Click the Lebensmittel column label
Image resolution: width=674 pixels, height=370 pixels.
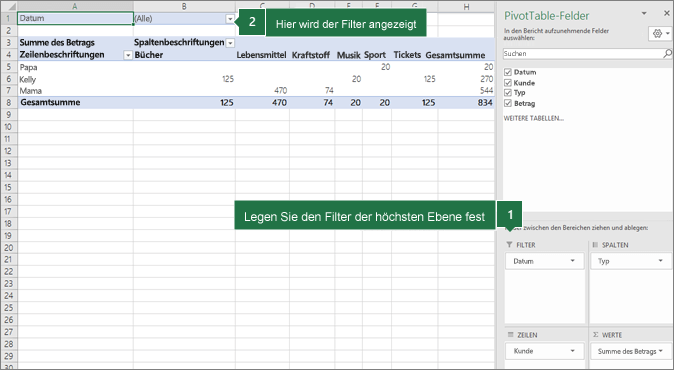tap(261, 55)
